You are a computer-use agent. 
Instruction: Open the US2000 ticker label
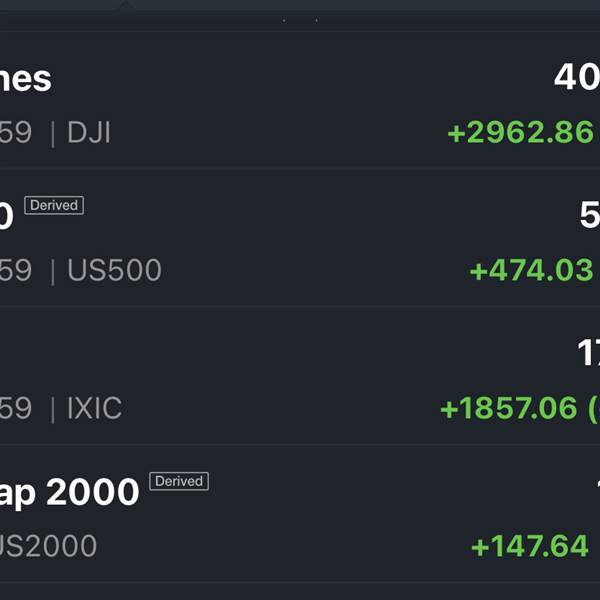[x=48, y=546]
